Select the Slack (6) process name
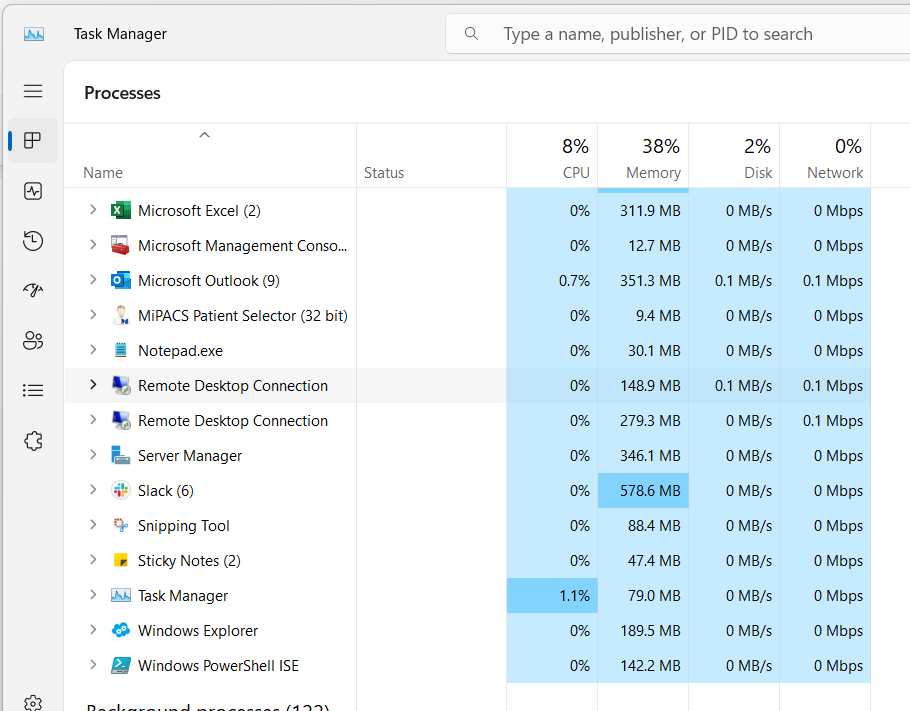This screenshot has height=711, width=910. (166, 491)
